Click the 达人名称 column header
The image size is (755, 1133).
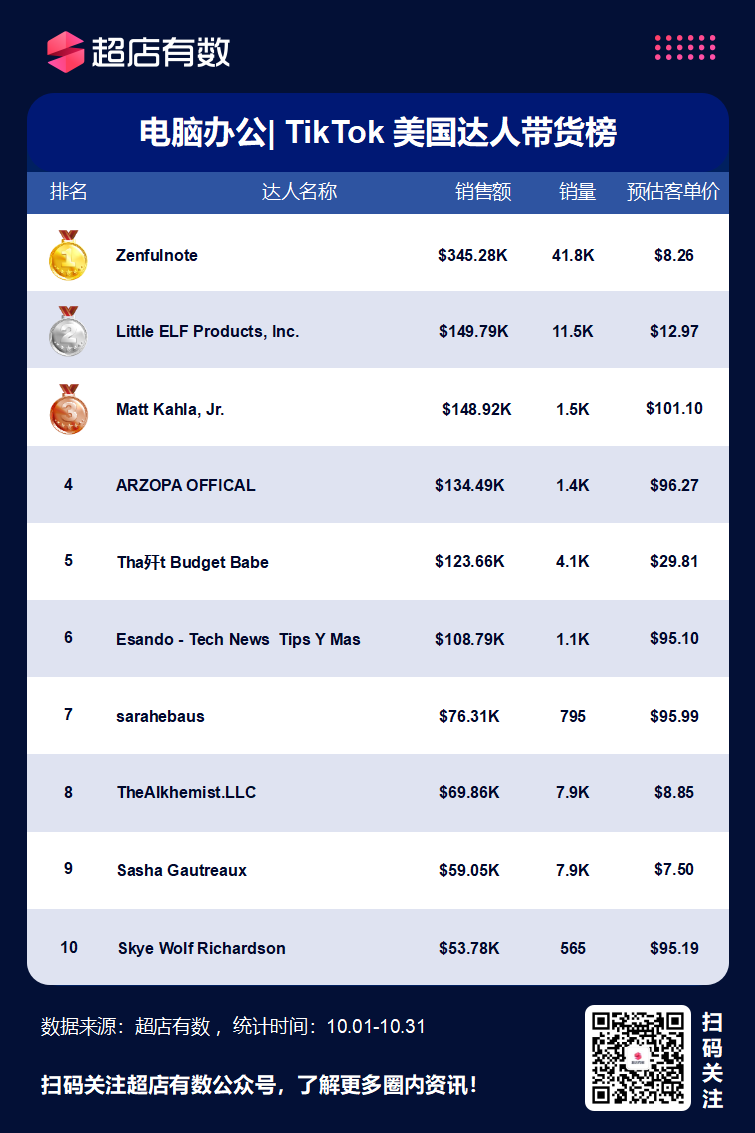tap(299, 191)
